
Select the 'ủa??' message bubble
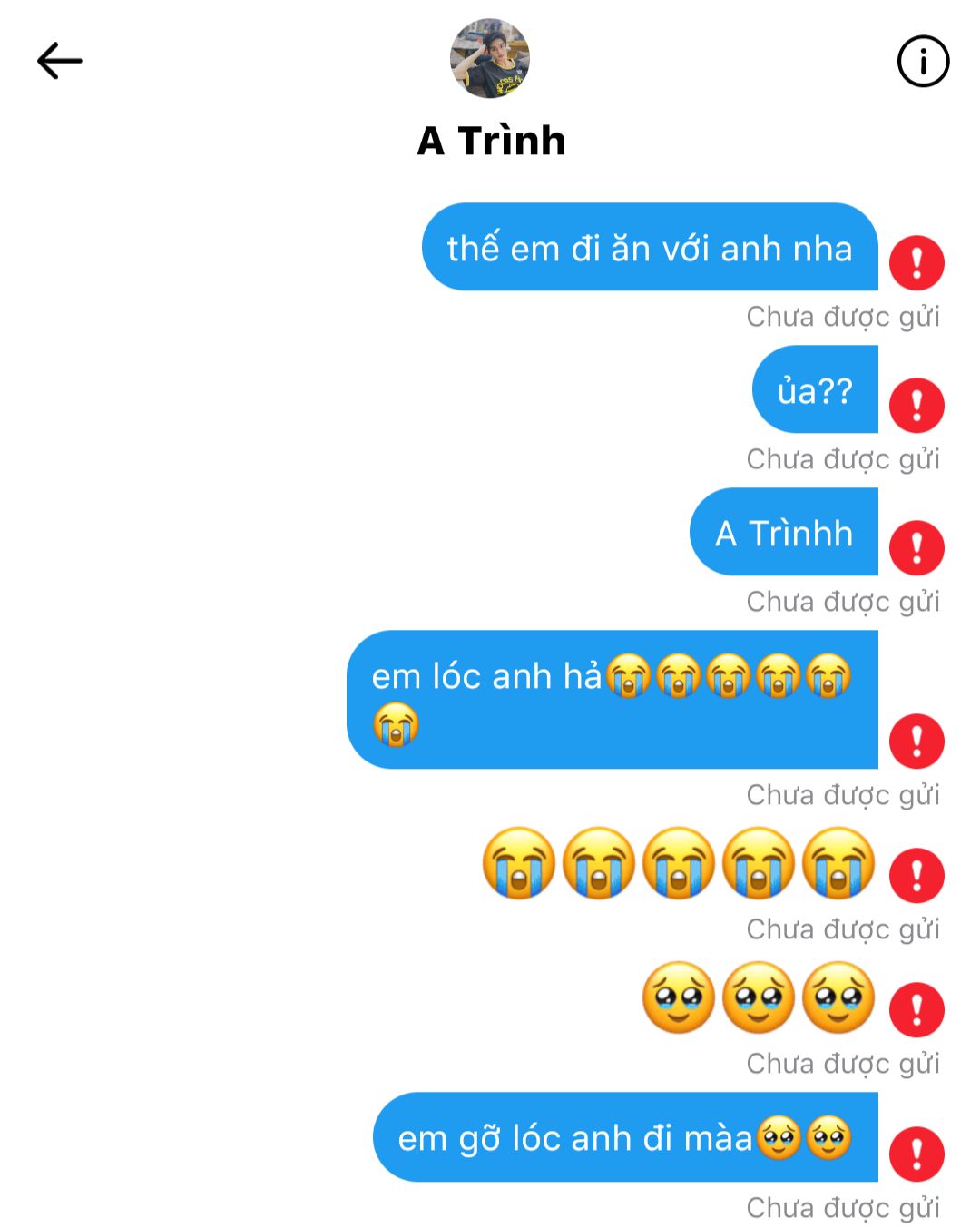coord(815,389)
